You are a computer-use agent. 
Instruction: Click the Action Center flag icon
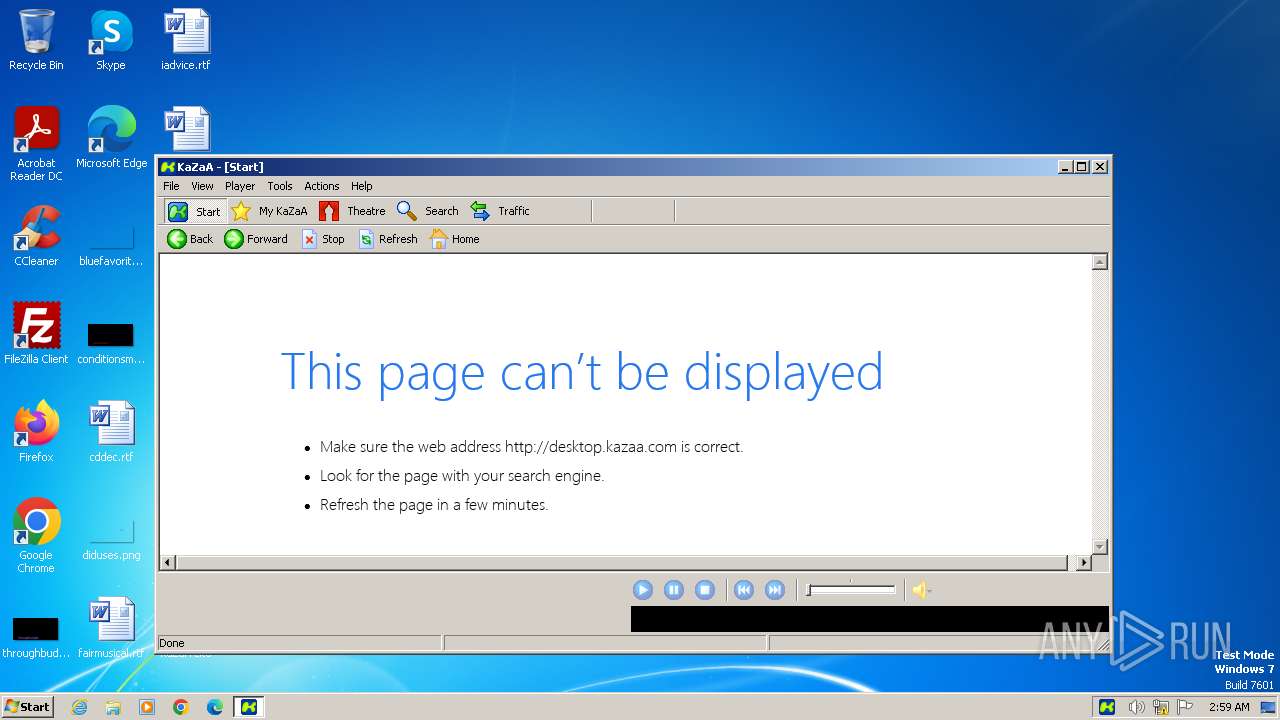pos(1186,707)
